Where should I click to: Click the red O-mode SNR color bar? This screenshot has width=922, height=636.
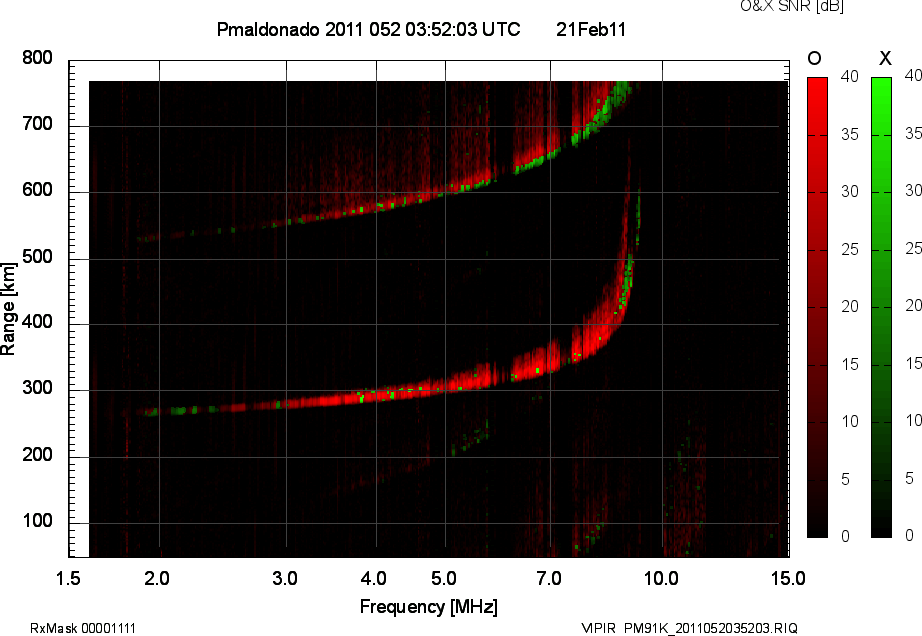click(817, 307)
